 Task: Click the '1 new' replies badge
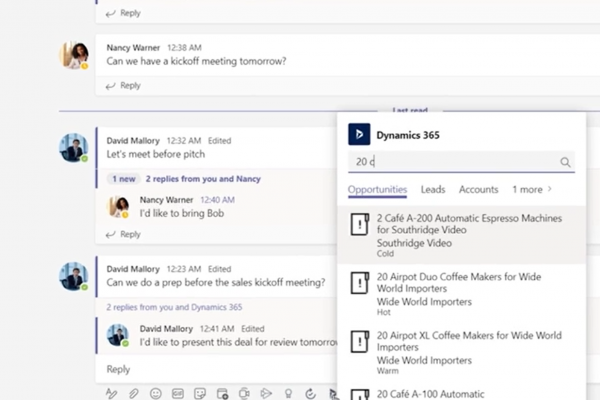[x=124, y=179]
